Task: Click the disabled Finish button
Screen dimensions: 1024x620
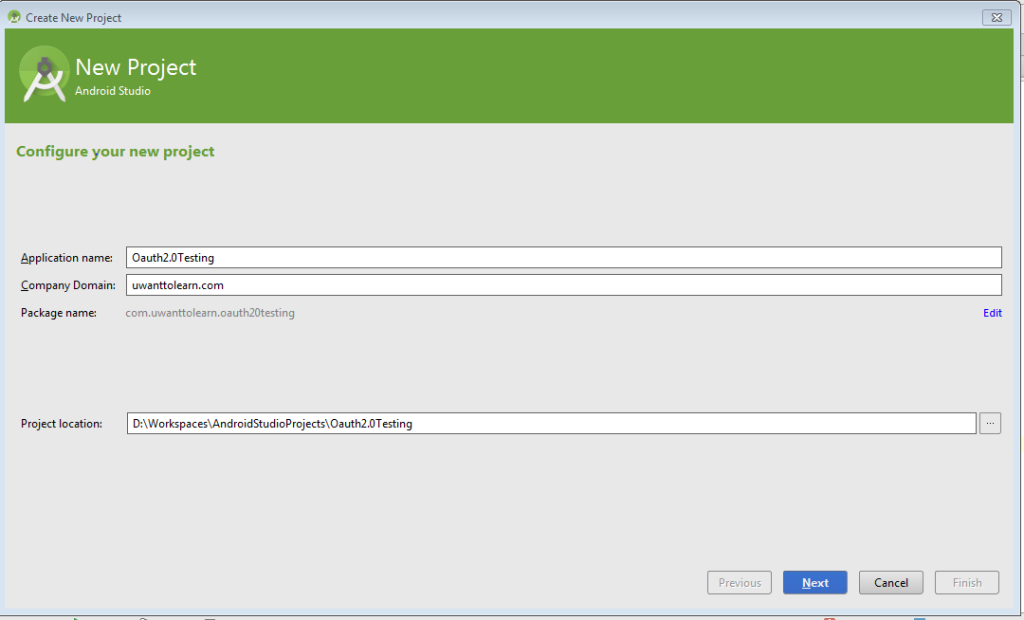Action: pos(966,582)
